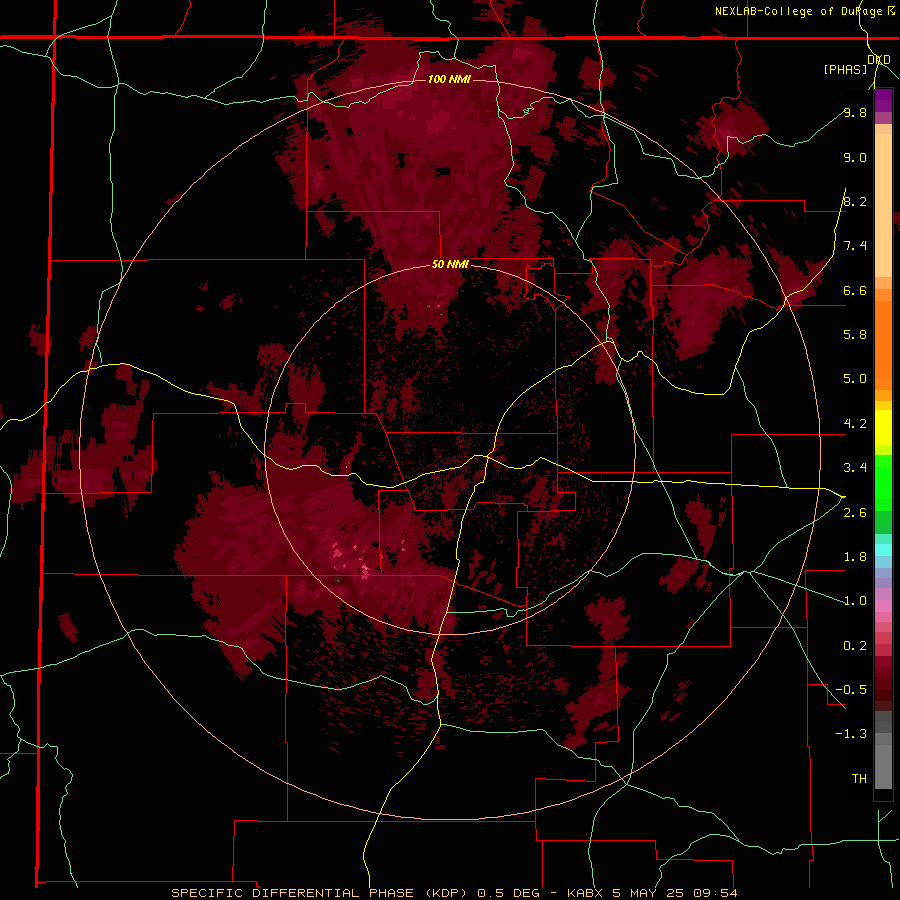Click the 5.8 scale label
The image size is (900, 900).
(855, 335)
